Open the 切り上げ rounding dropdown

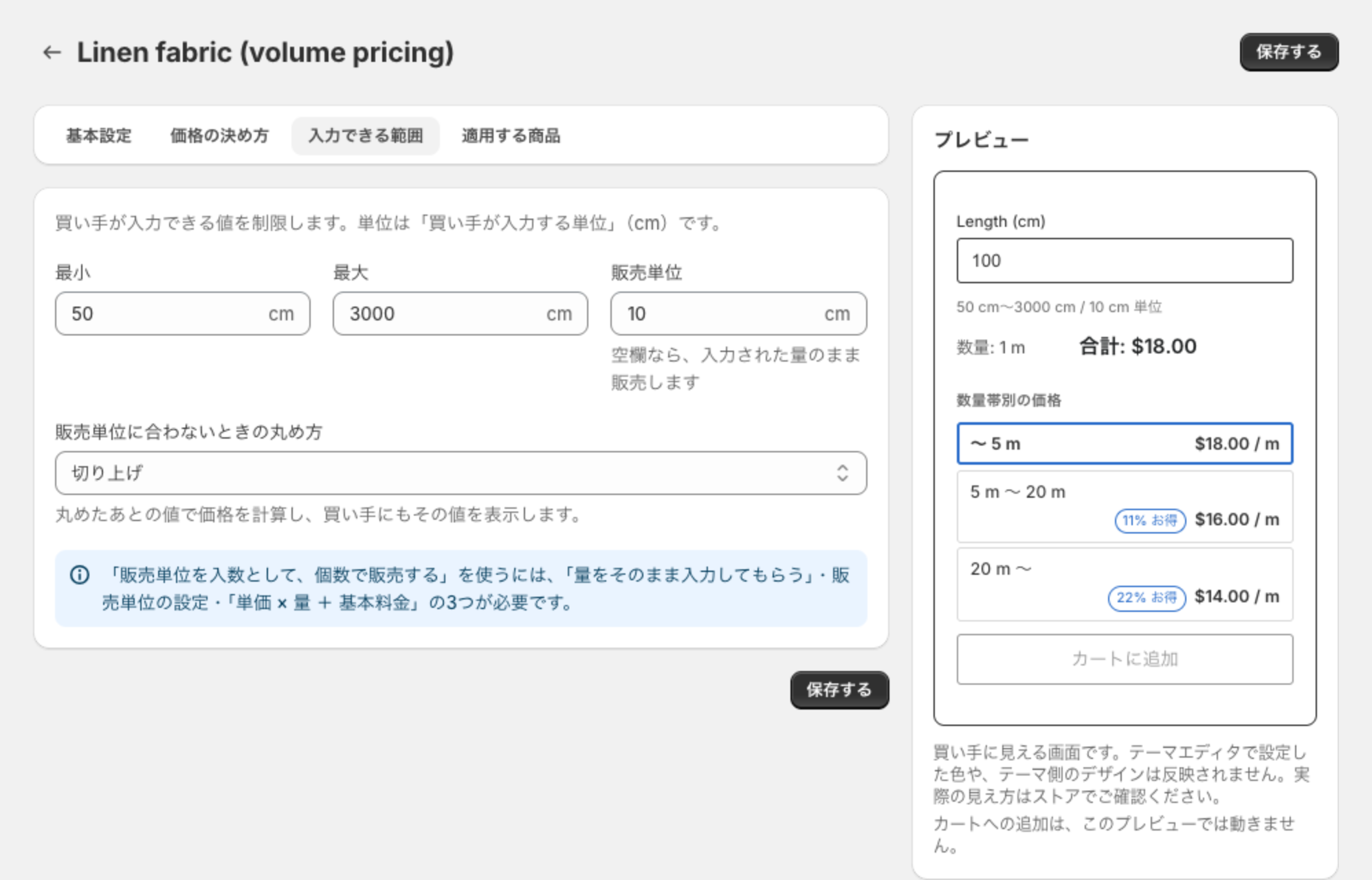[461, 473]
